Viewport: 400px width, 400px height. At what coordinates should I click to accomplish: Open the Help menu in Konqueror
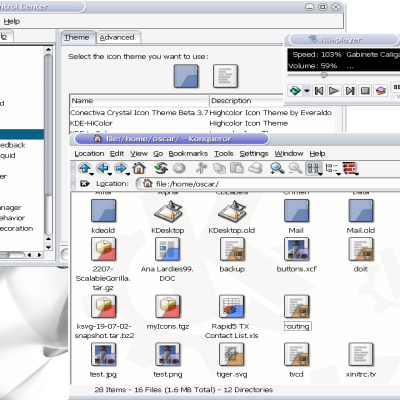317,153
